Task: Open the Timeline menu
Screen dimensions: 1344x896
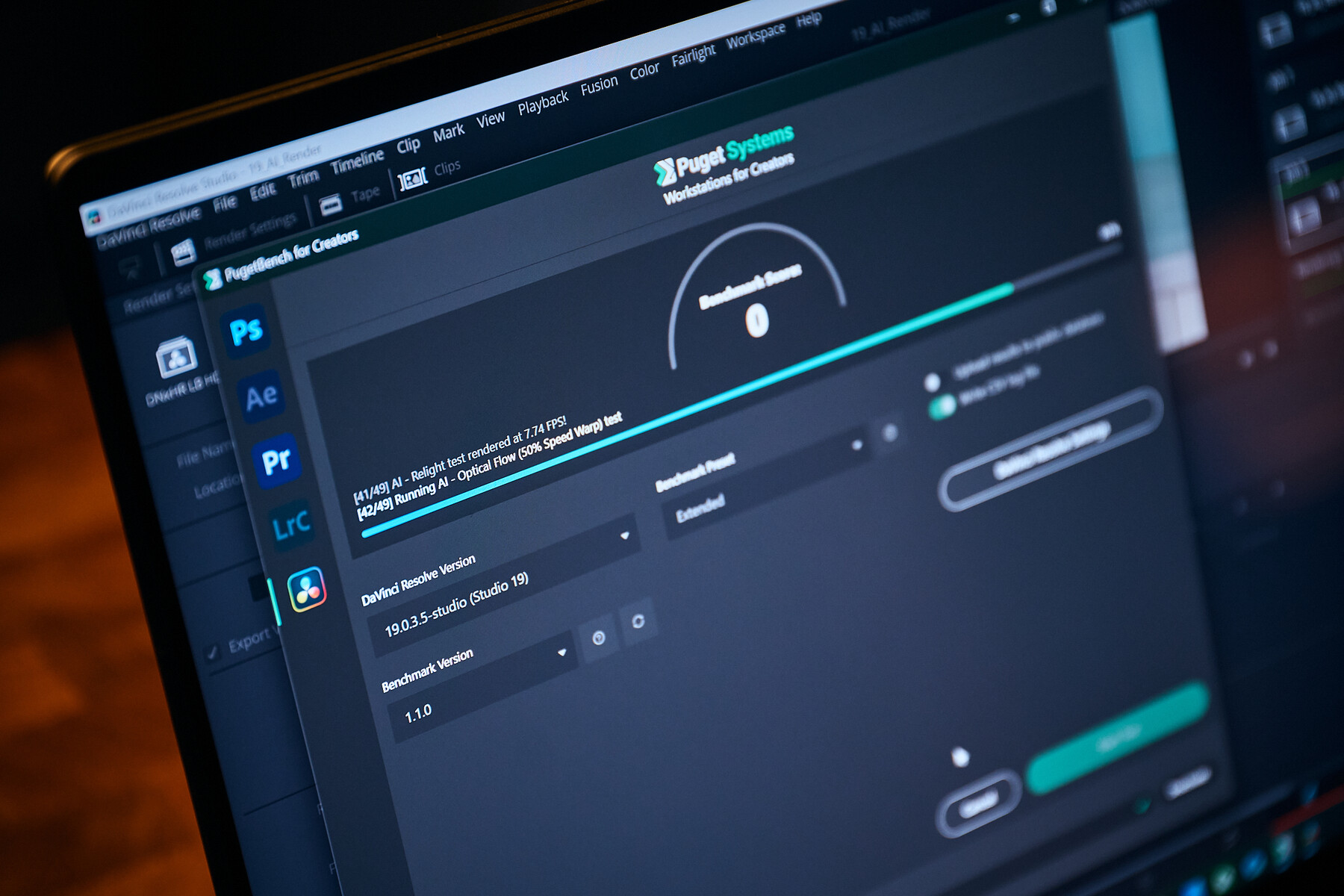Action: click(x=358, y=161)
